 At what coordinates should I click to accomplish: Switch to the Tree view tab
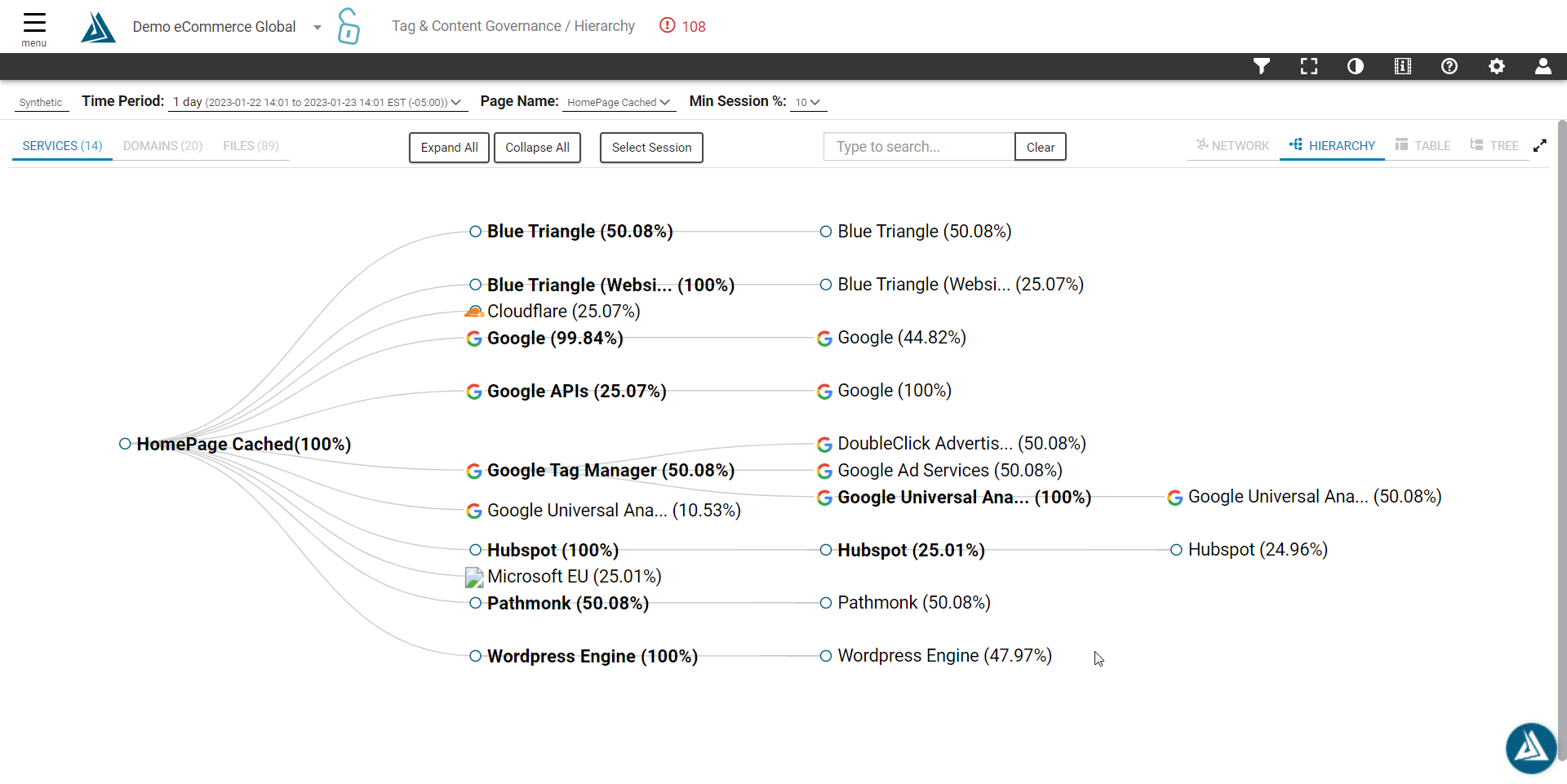coord(1494,145)
